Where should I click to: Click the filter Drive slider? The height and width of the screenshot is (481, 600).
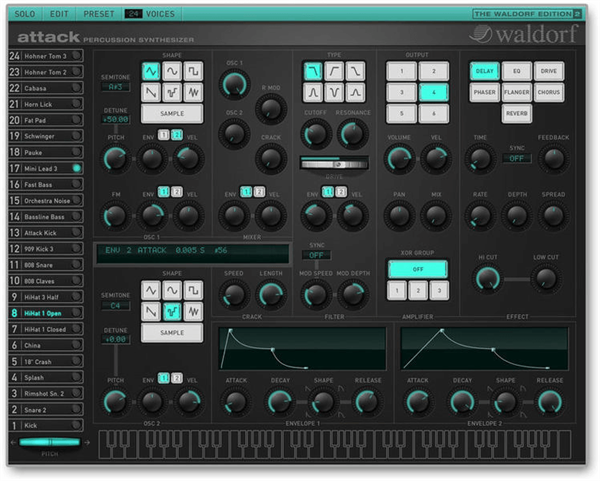(x=336, y=163)
